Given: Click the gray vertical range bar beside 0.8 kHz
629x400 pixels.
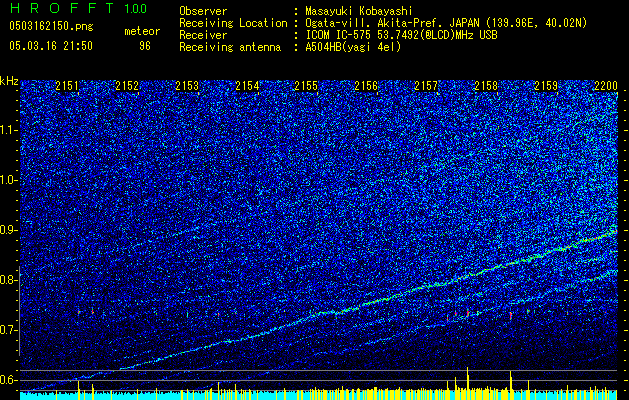Looking at the screenshot, I should [19, 311].
